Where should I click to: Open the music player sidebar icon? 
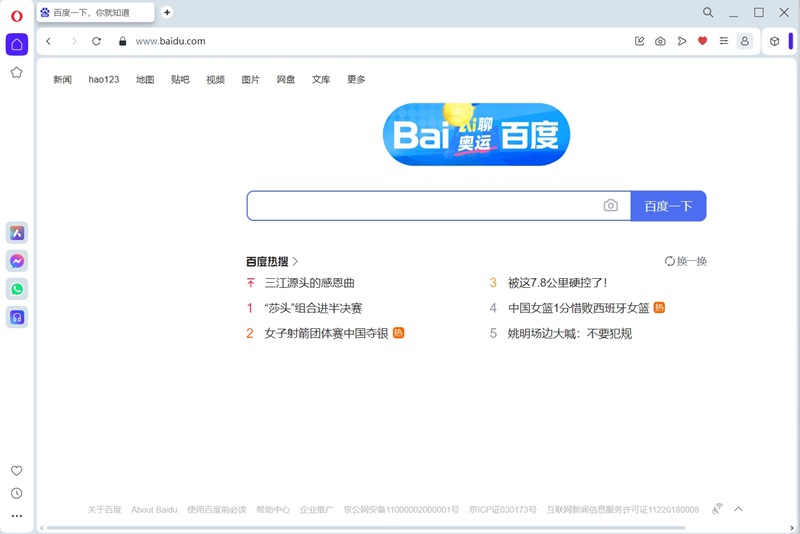[x=17, y=317]
